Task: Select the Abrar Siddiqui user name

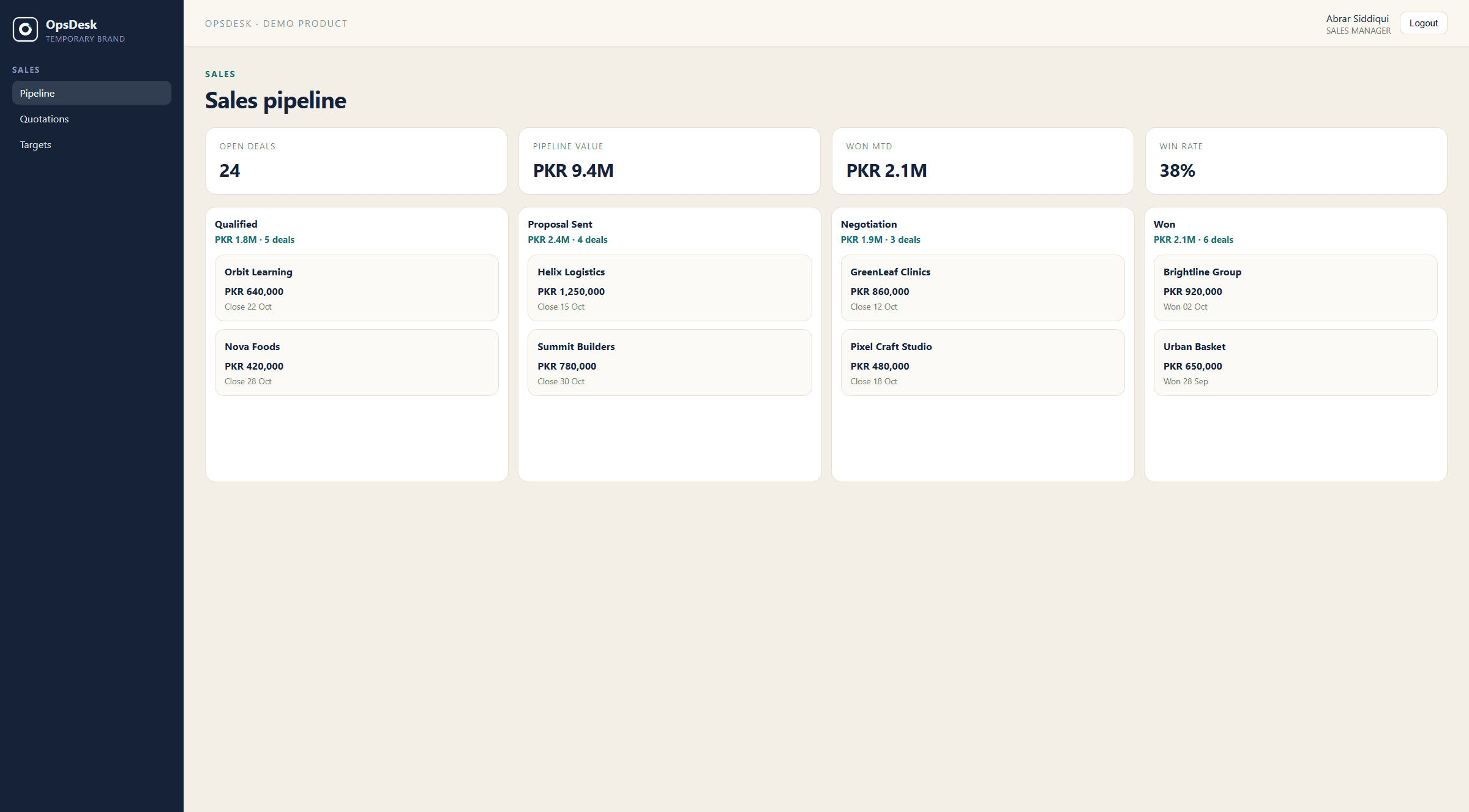Action: tap(1357, 18)
